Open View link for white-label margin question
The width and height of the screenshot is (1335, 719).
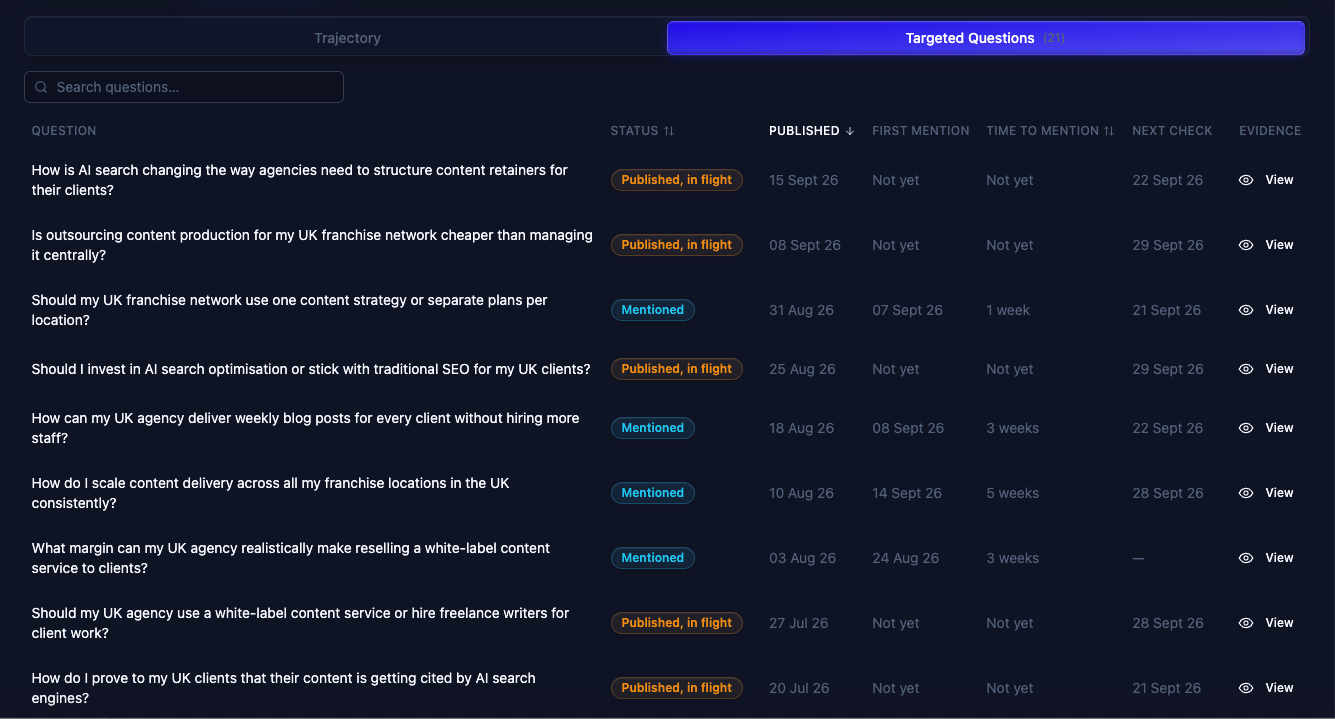[1279, 558]
